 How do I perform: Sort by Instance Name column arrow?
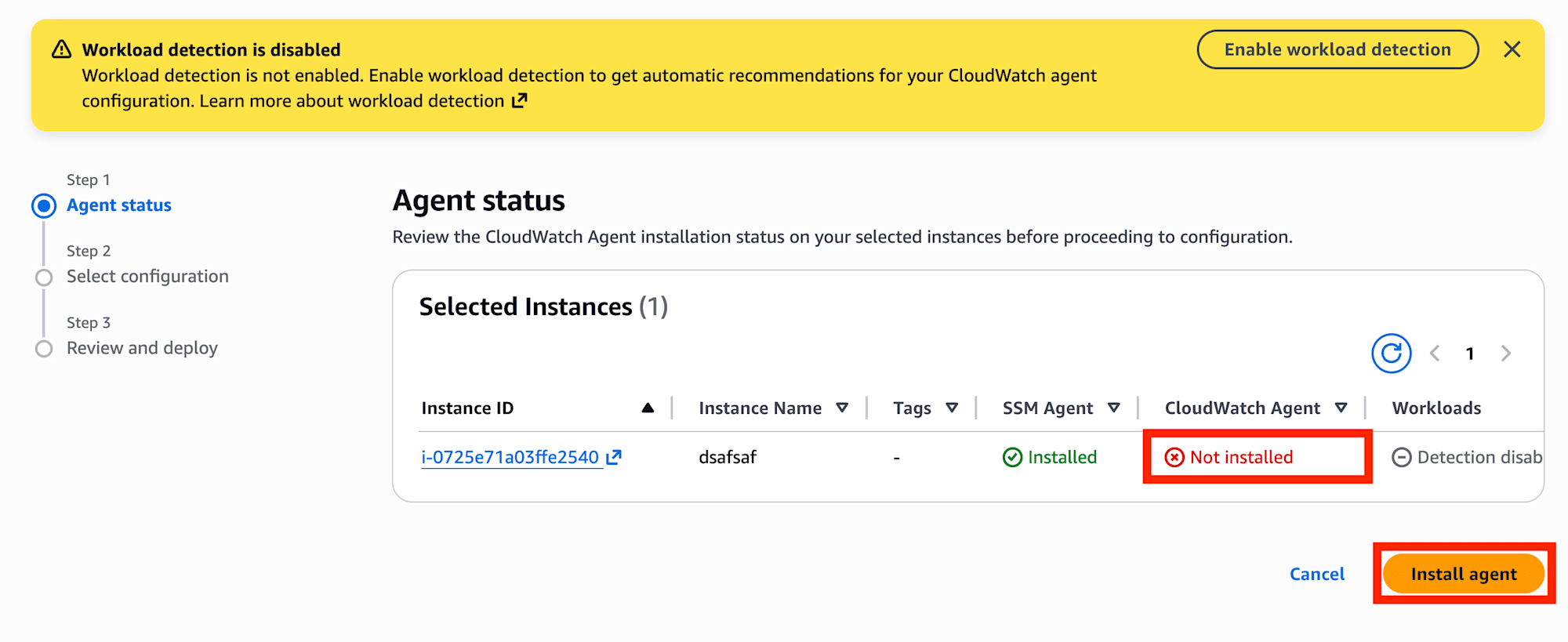point(842,408)
